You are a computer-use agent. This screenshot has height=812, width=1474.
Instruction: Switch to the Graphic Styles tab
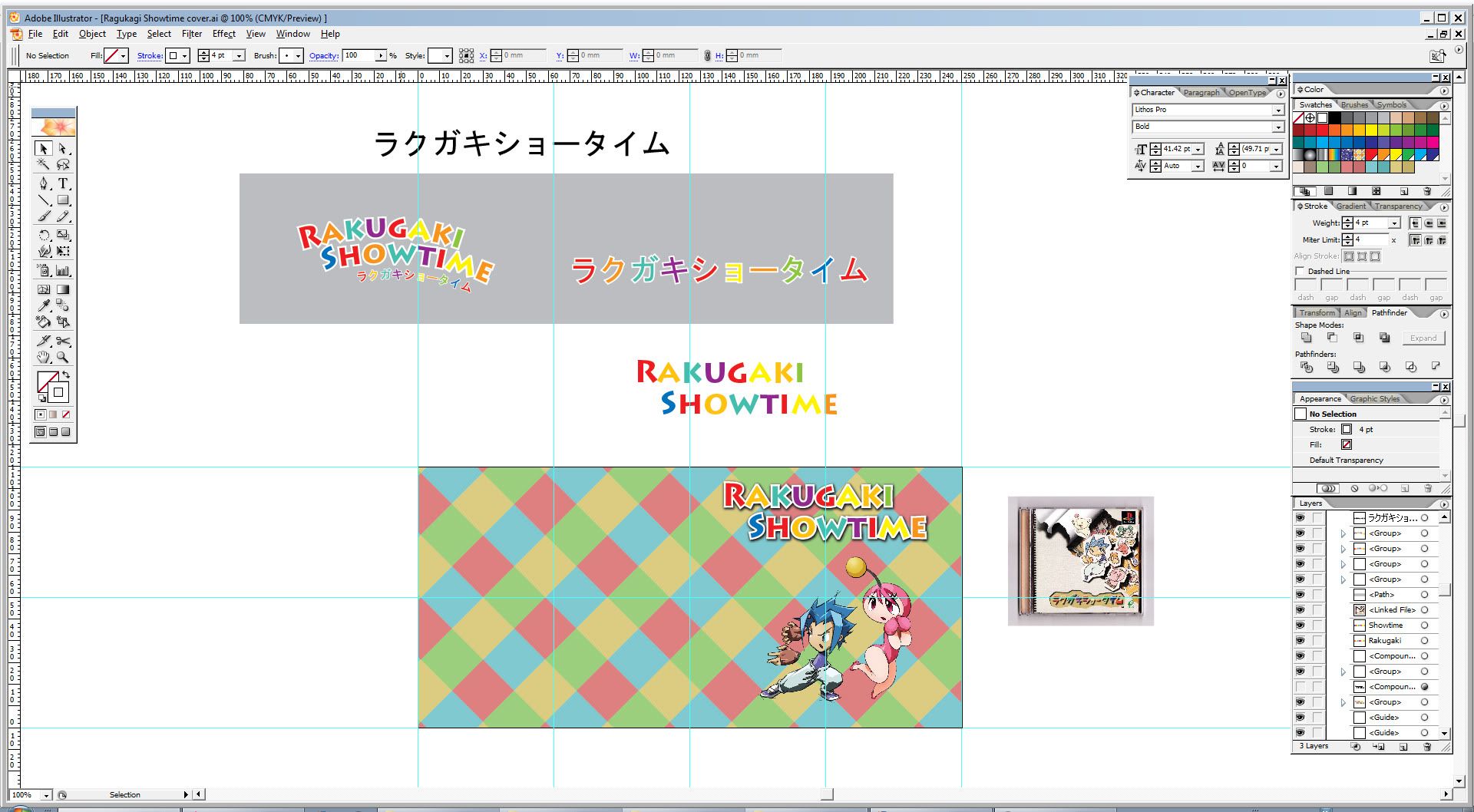(1374, 398)
